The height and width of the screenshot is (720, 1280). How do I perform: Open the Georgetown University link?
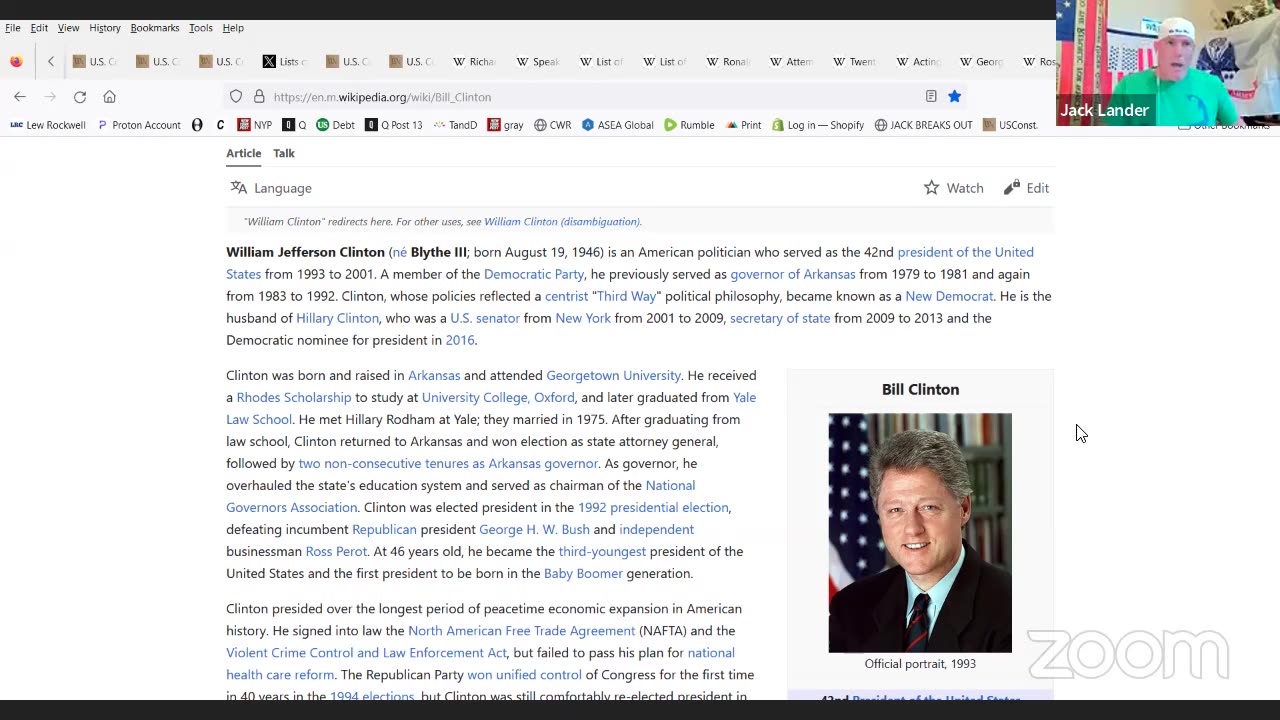coord(613,375)
